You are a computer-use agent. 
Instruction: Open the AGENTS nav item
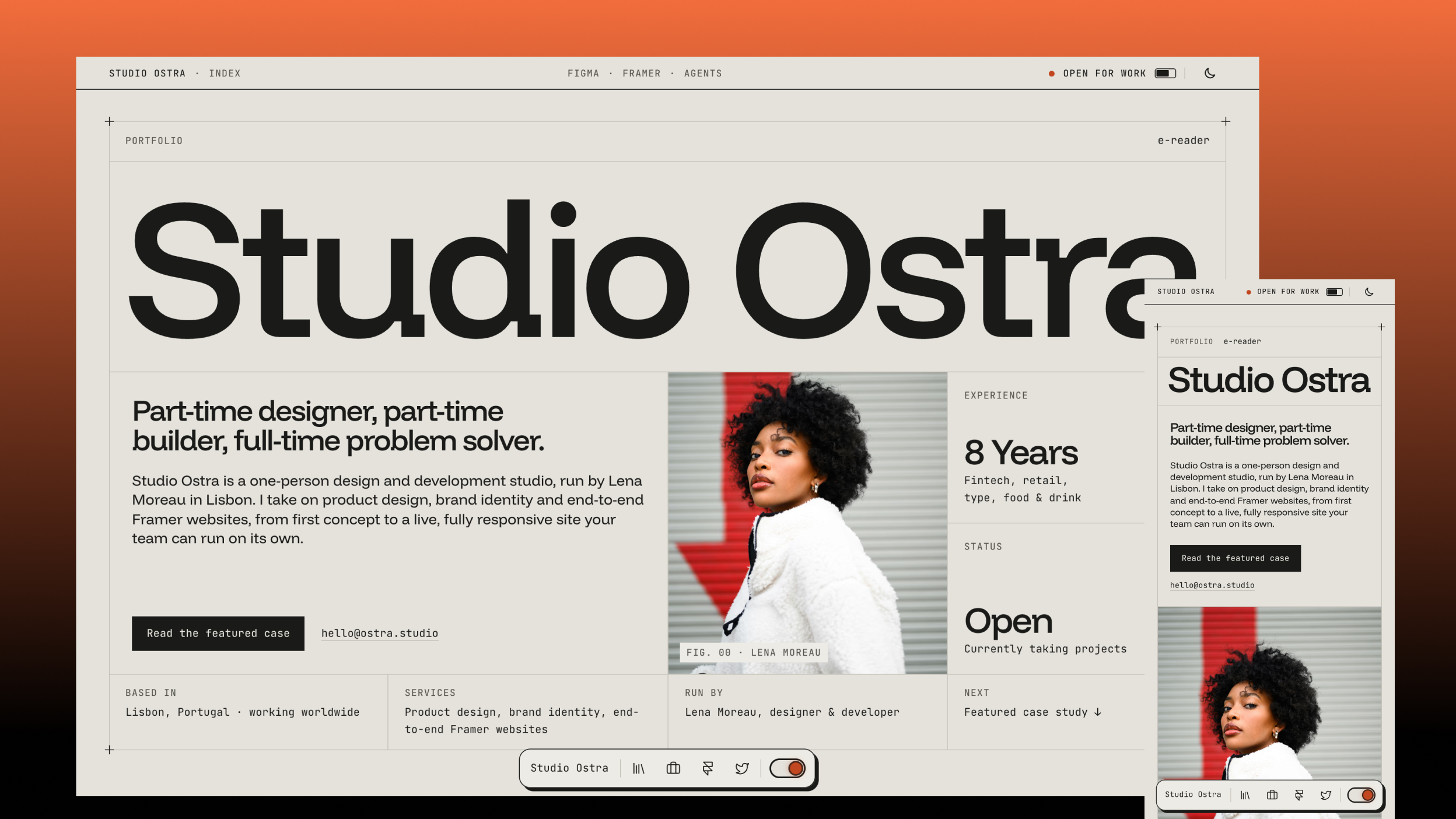[x=703, y=73]
